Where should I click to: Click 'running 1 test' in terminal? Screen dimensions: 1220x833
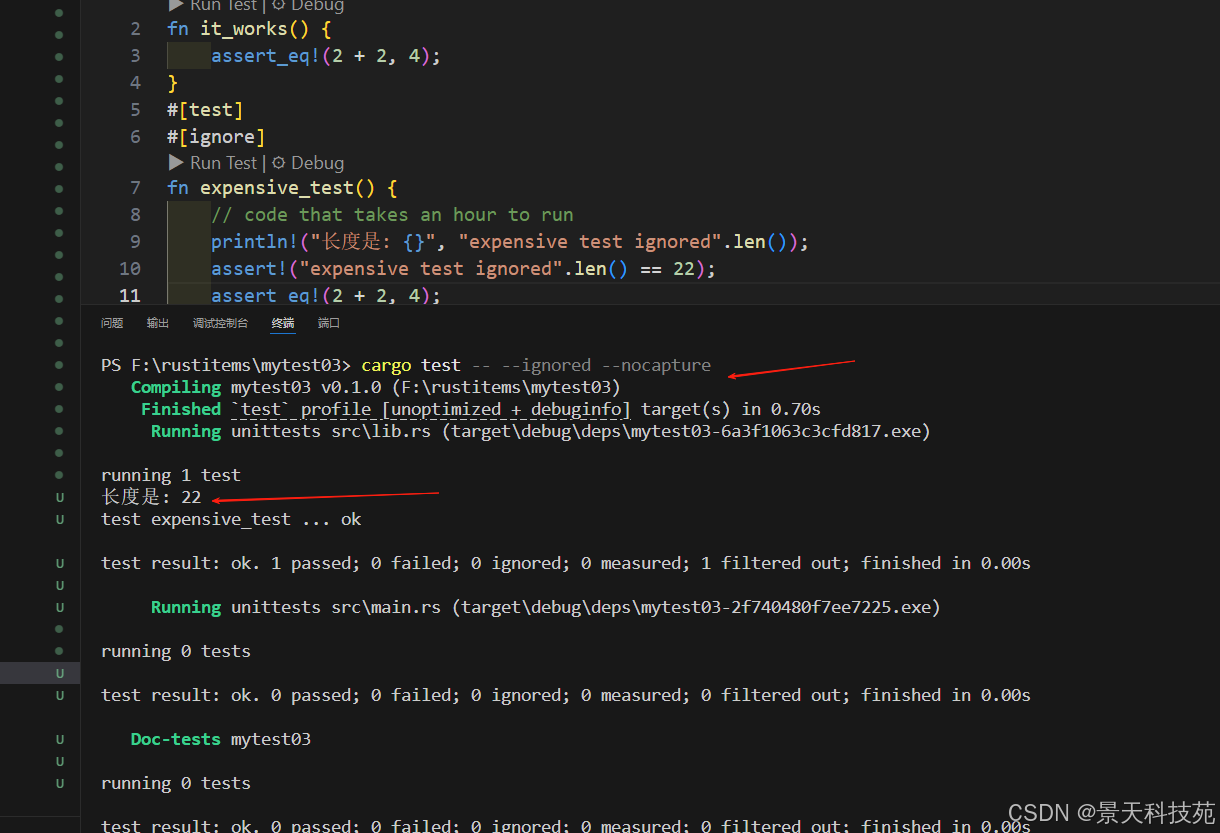(171, 475)
